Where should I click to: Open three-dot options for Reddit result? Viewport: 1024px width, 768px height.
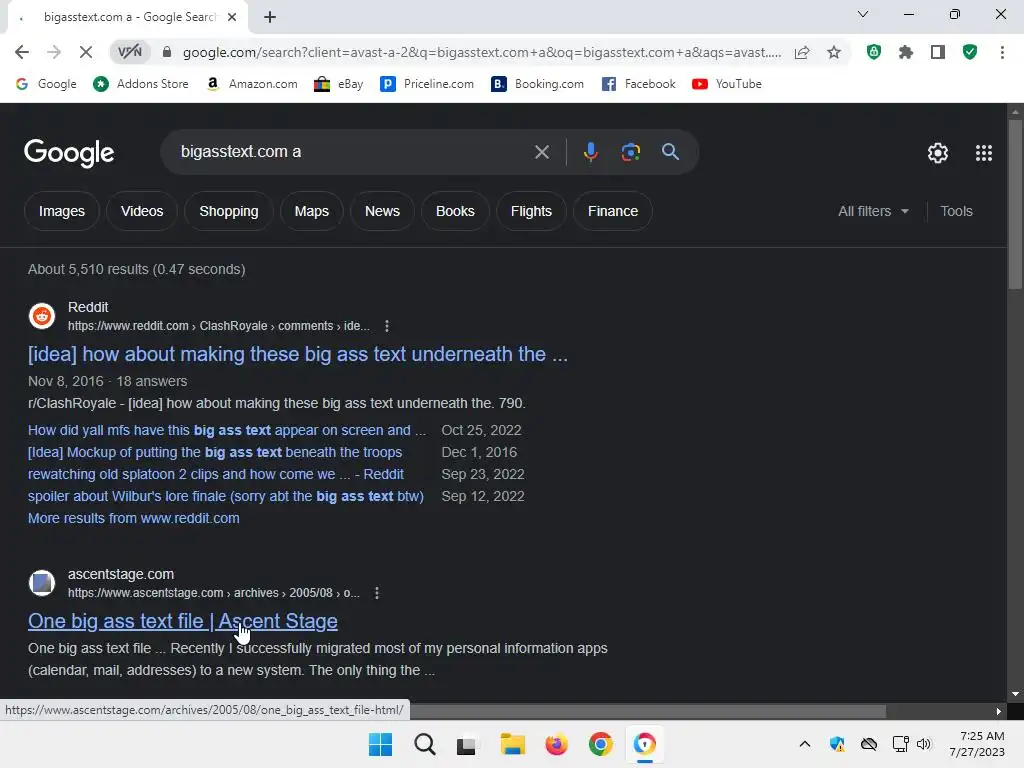tap(387, 326)
